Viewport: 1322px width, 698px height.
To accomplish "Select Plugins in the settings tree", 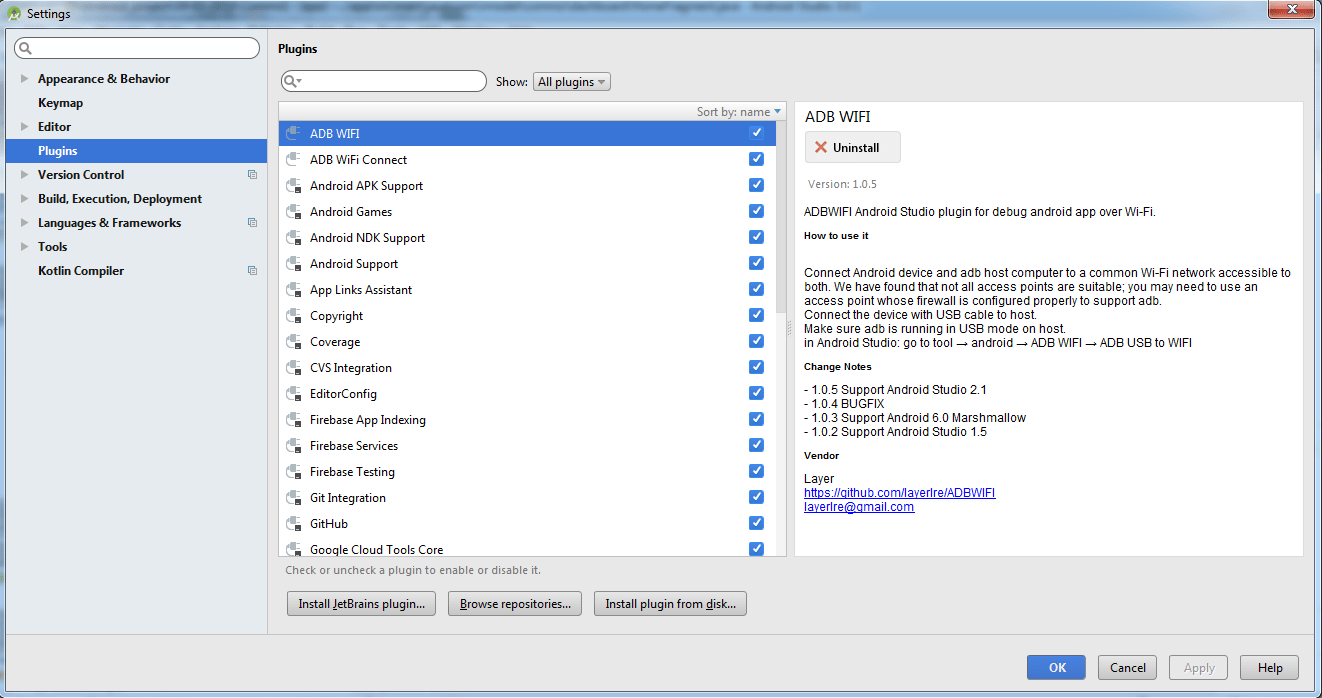I will click(x=136, y=151).
